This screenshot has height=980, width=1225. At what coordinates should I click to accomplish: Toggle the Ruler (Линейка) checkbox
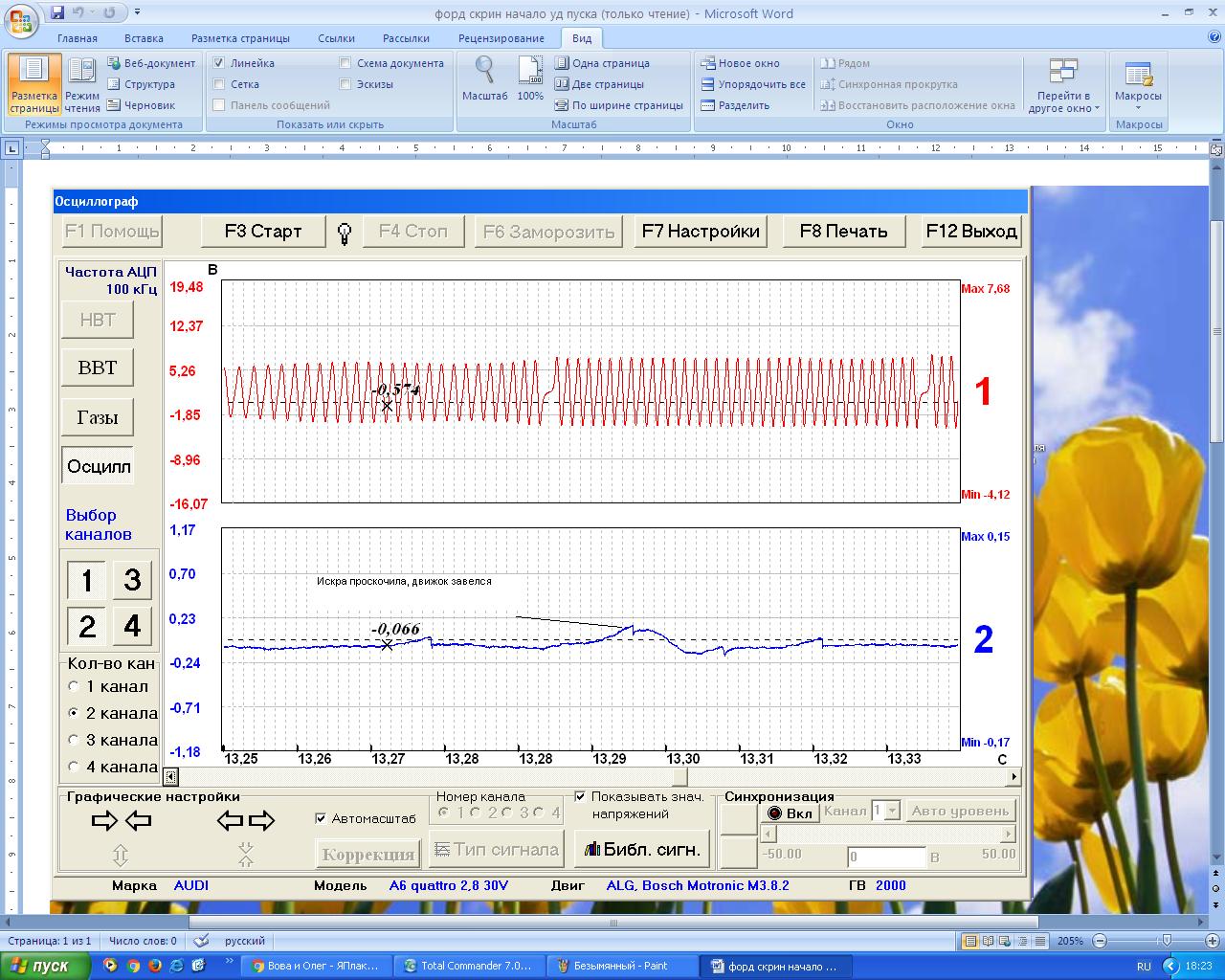click(219, 63)
